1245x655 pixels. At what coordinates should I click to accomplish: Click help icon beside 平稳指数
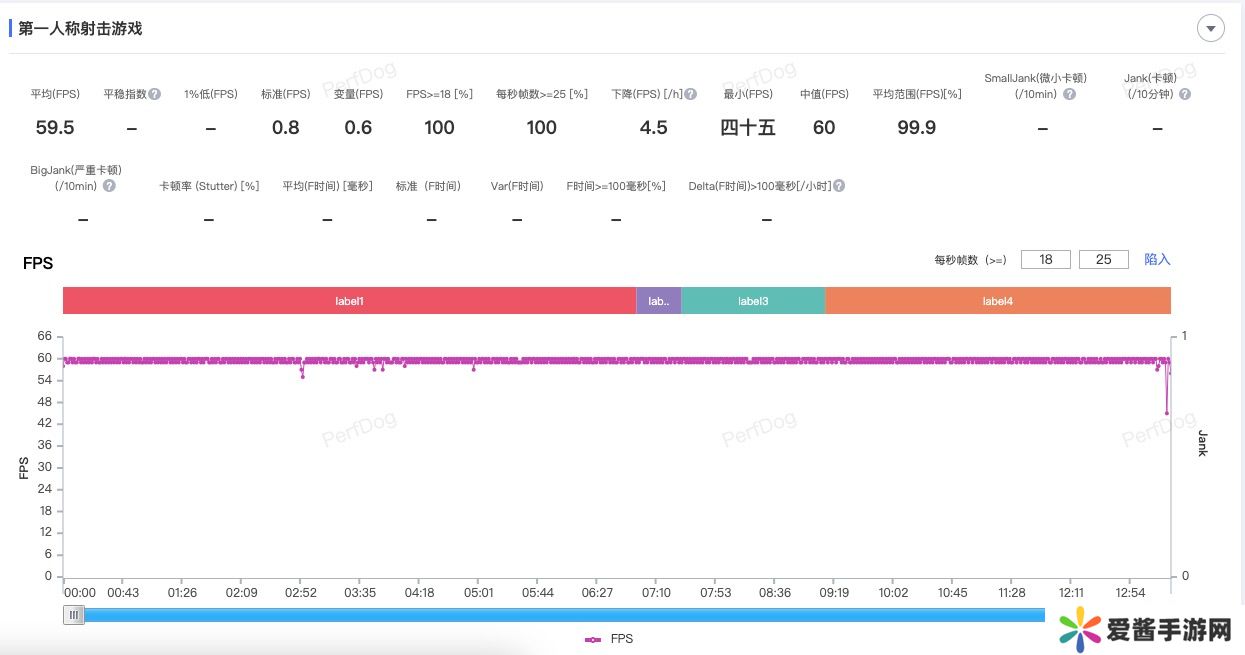(155, 94)
